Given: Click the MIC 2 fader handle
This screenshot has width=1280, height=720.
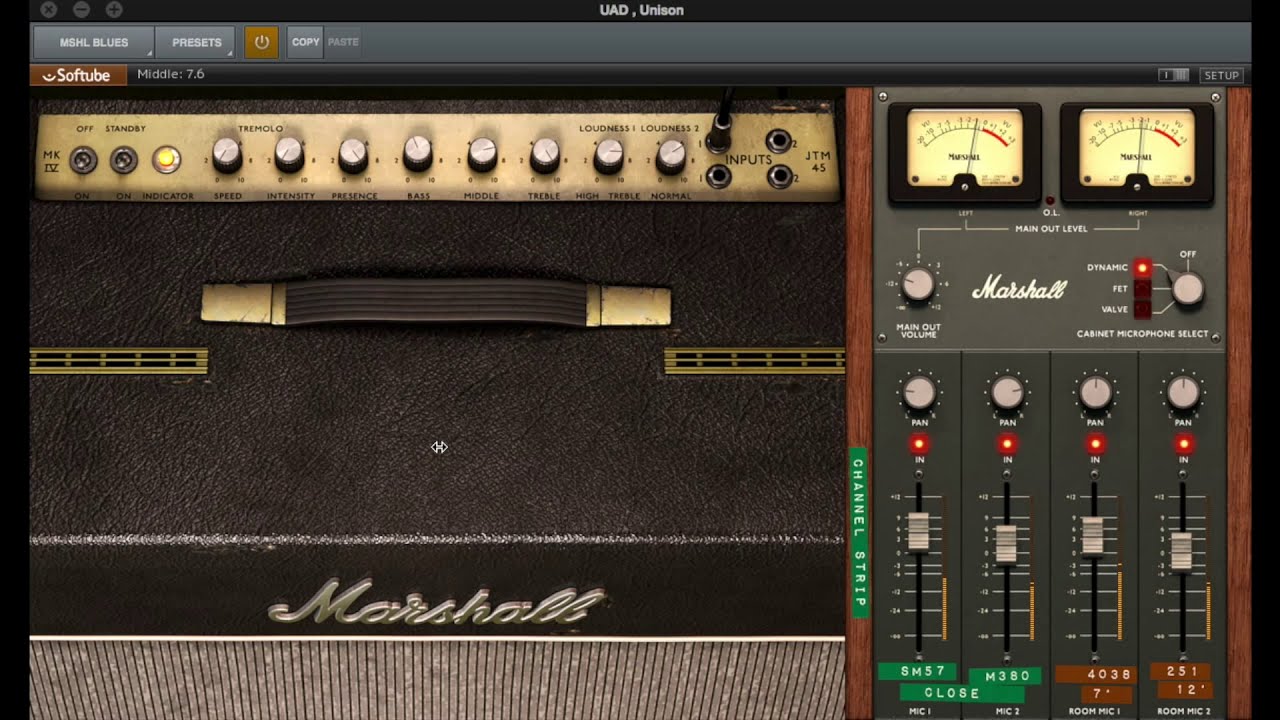Looking at the screenshot, I should tap(1006, 543).
